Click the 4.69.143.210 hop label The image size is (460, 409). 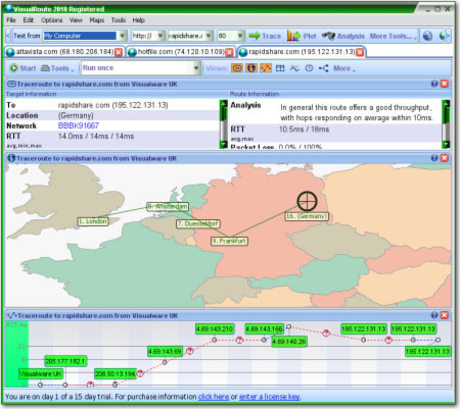click(x=215, y=329)
